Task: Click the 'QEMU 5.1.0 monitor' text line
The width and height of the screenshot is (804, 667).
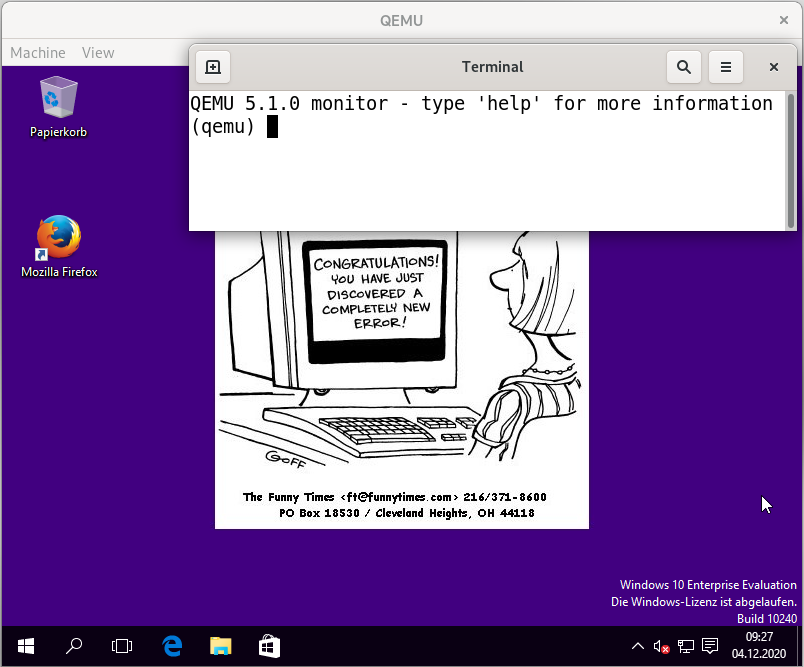Action: coord(481,104)
